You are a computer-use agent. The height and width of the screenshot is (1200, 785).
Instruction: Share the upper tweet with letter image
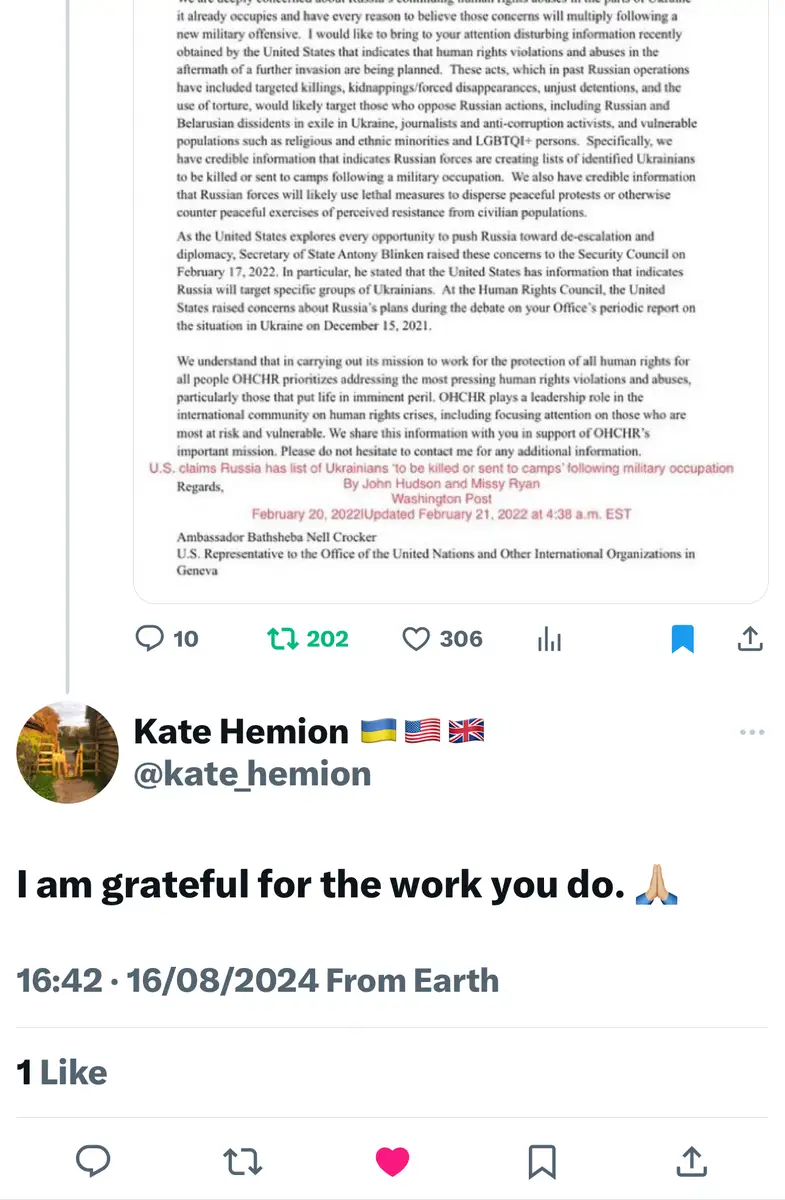click(x=750, y=639)
